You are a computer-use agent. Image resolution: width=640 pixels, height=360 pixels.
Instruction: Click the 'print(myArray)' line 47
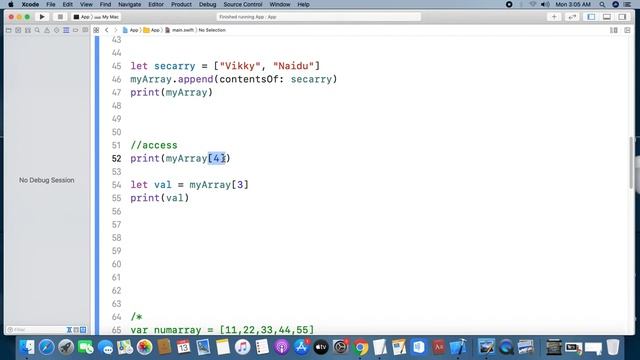[171, 92]
